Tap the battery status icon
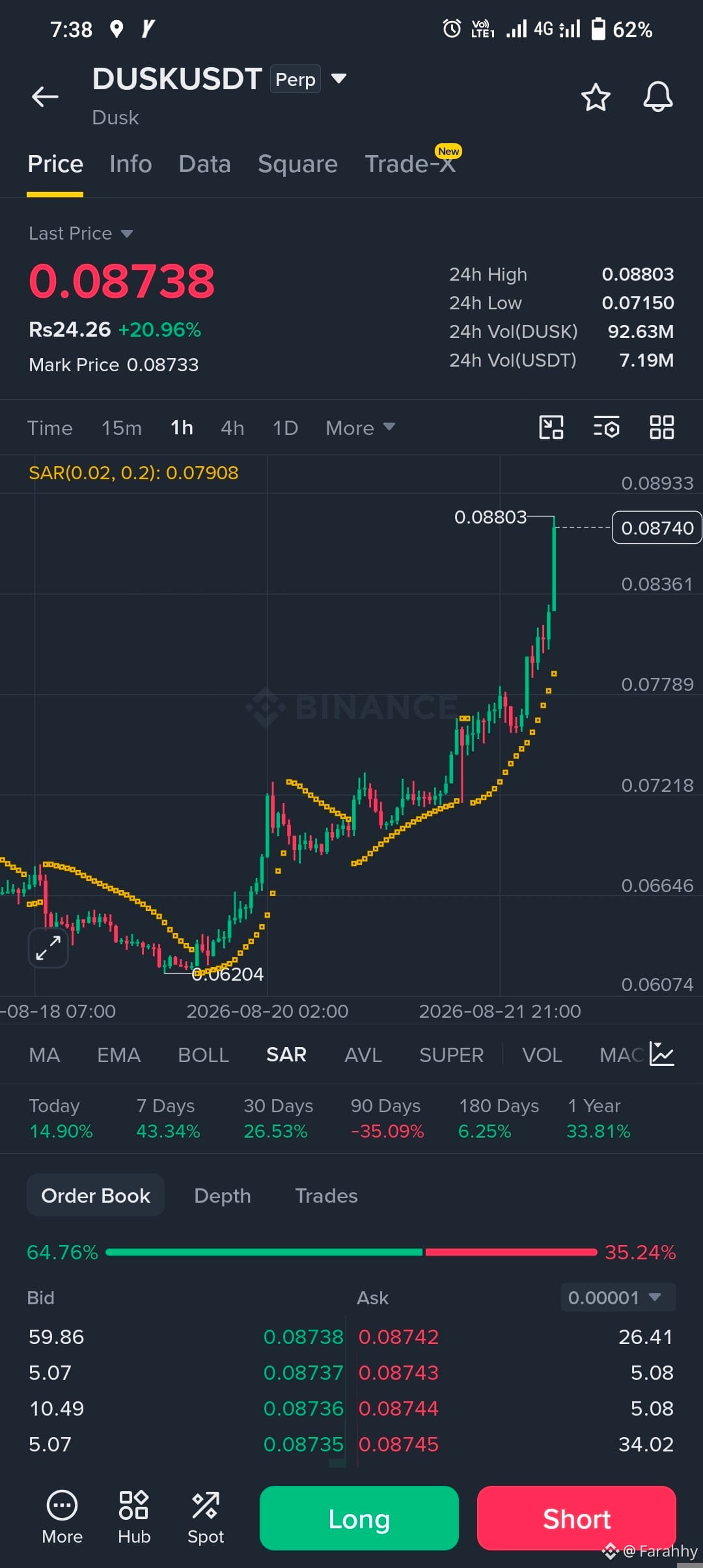Viewport: 703px width, 1568px height. [598, 29]
